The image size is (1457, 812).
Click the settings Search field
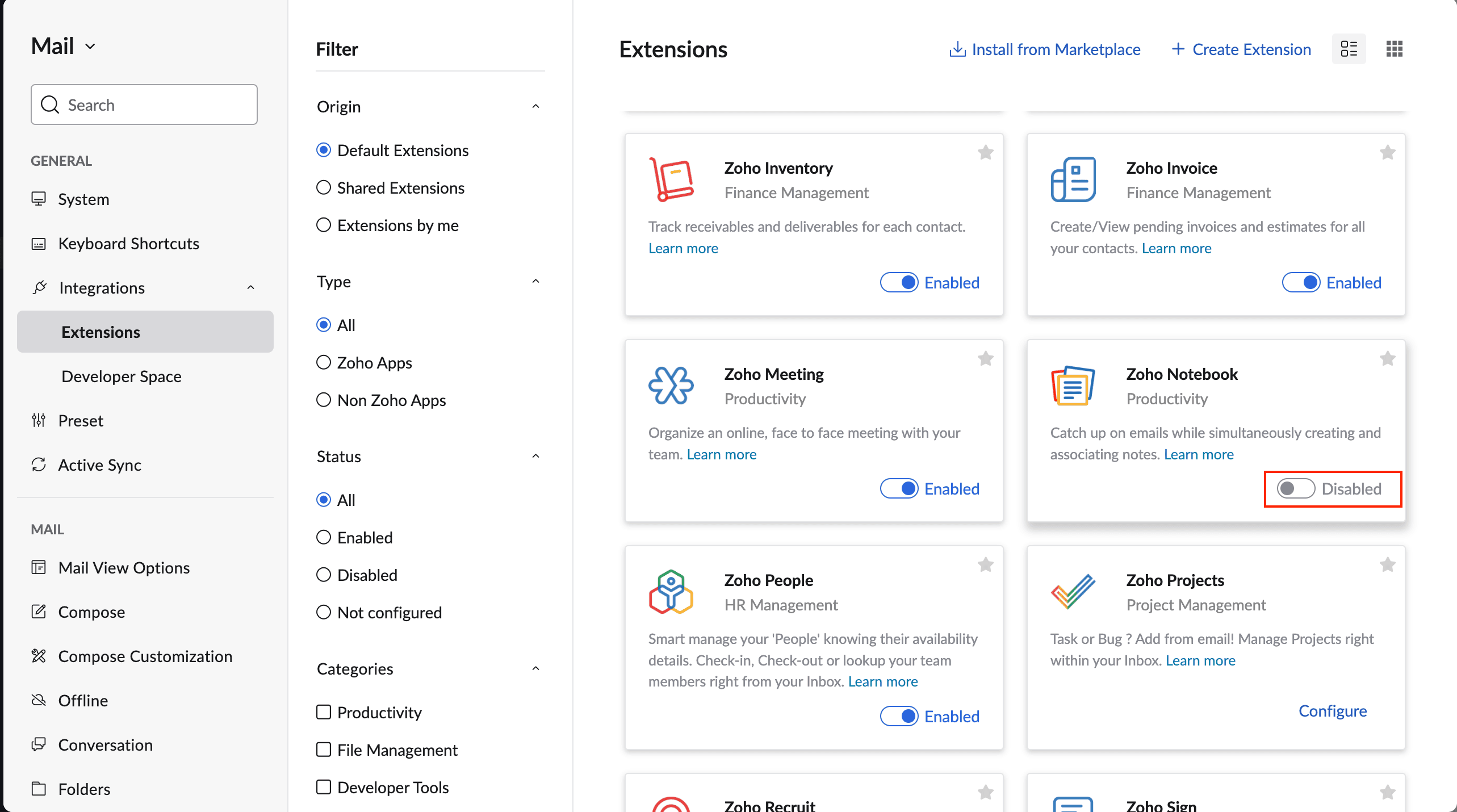click(144, 104)
